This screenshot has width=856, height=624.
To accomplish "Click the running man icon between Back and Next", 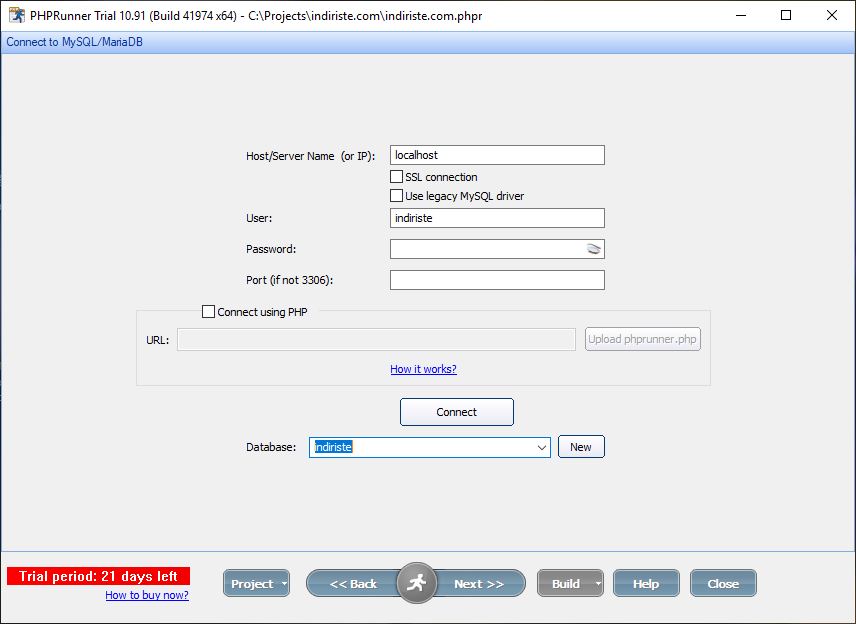I will coord(417,583).
